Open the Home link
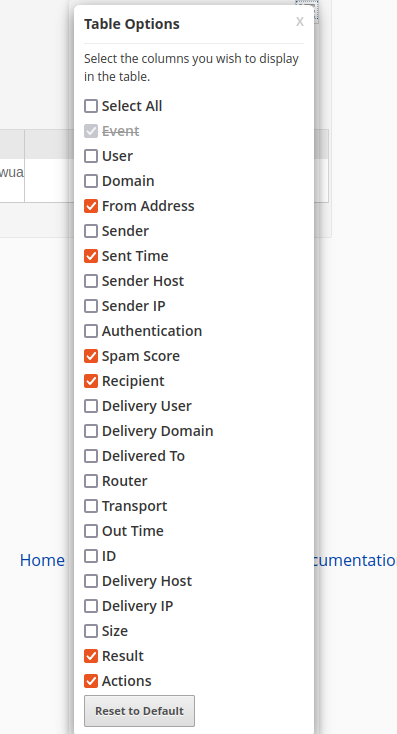The image size is (397, 734). [42, 560]
